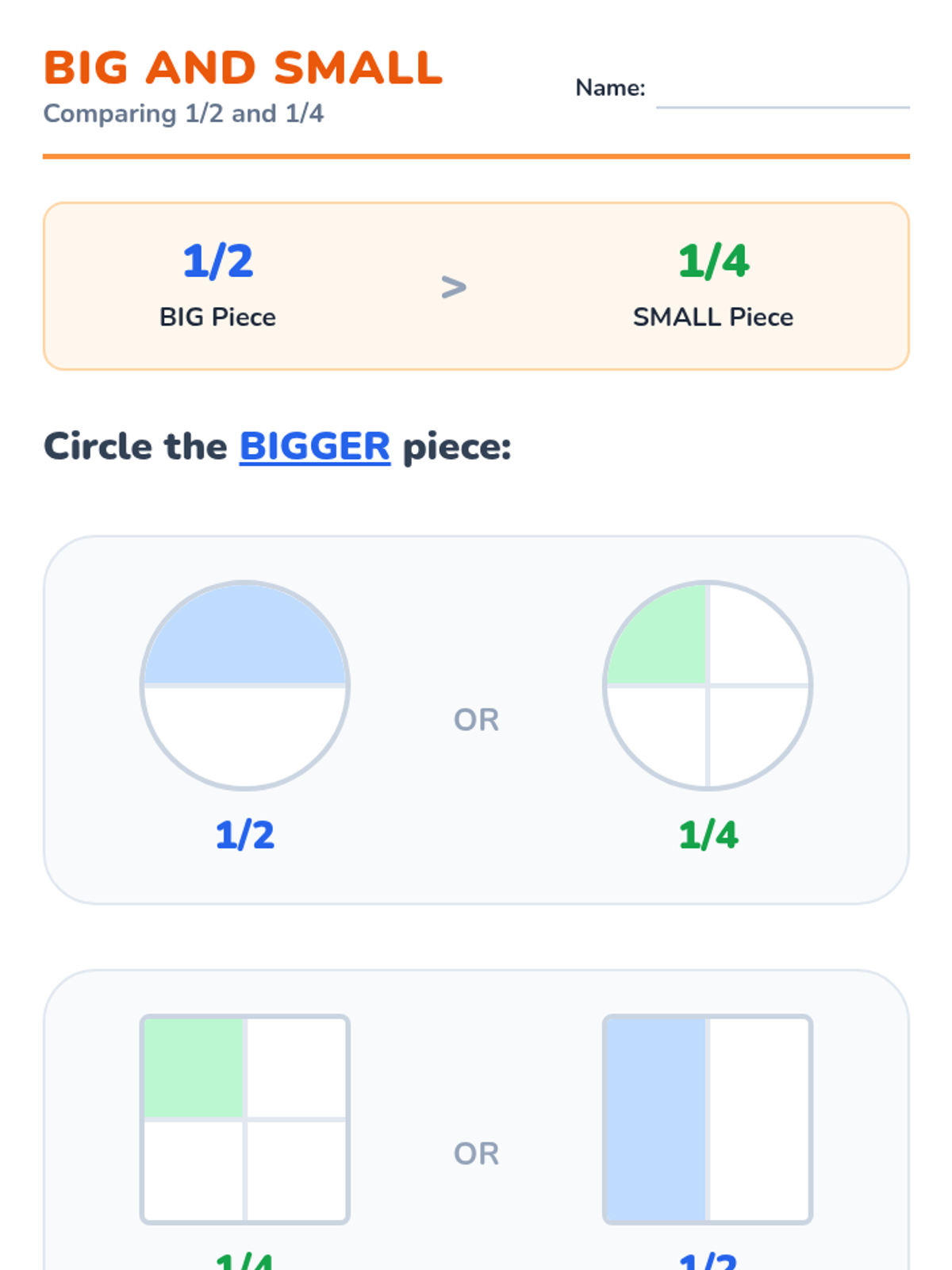Screen dimensions: 952x1270
Task: Click the blue 1/2 in the orange banner
Action: coord(218,261)
